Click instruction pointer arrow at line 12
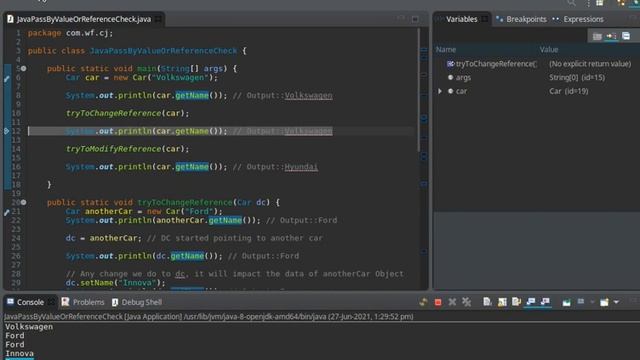640x360 pixels. tap(7, 131)
